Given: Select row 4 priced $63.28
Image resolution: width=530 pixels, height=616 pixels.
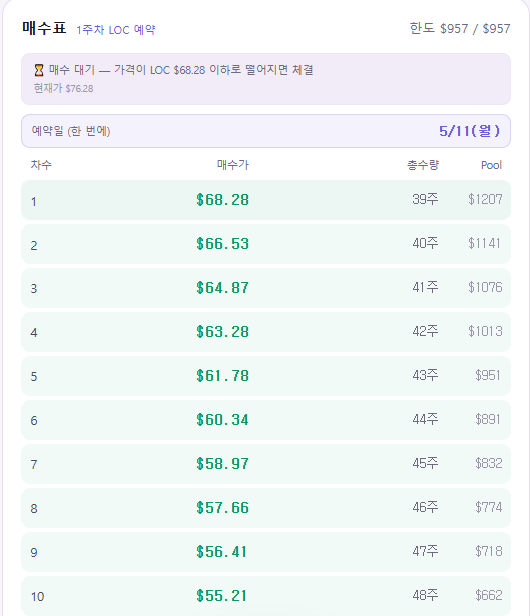Looking at the screenshot, I should click(x=266, y=332).
